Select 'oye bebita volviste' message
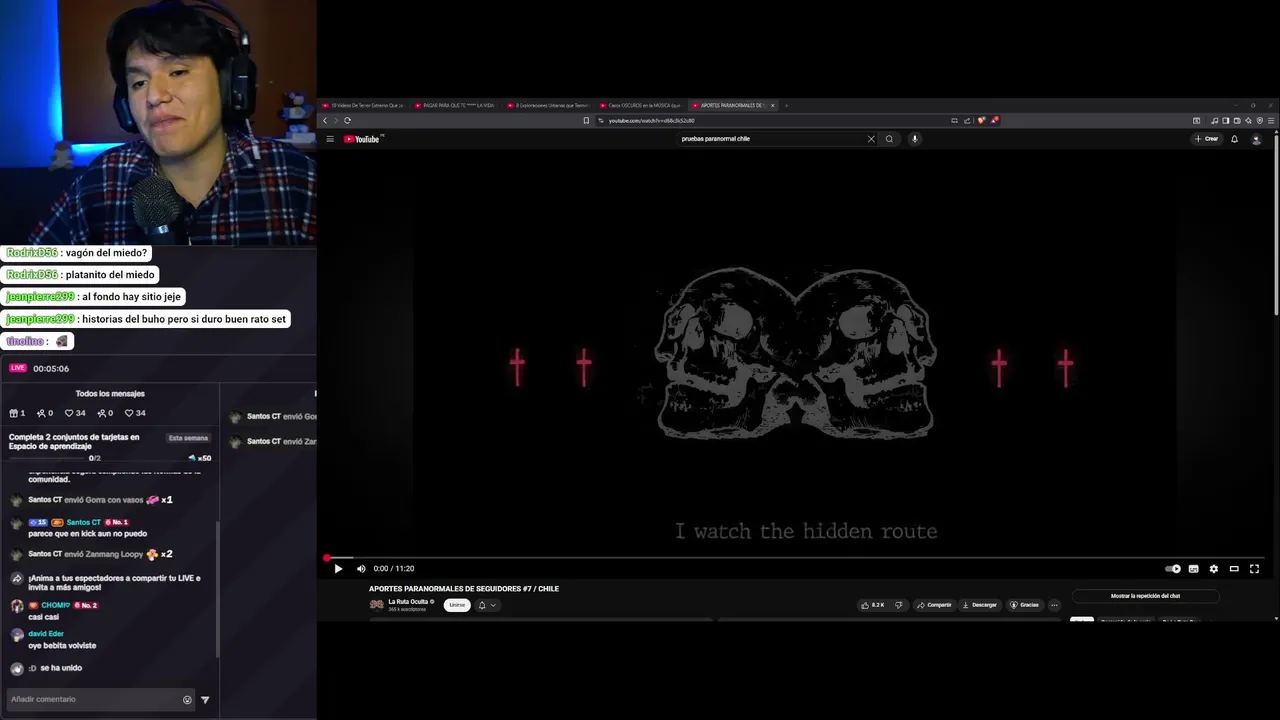Image resolution: width=1280 pixels, height=720 pixels. pyautogui.click(x=62, y=646)
